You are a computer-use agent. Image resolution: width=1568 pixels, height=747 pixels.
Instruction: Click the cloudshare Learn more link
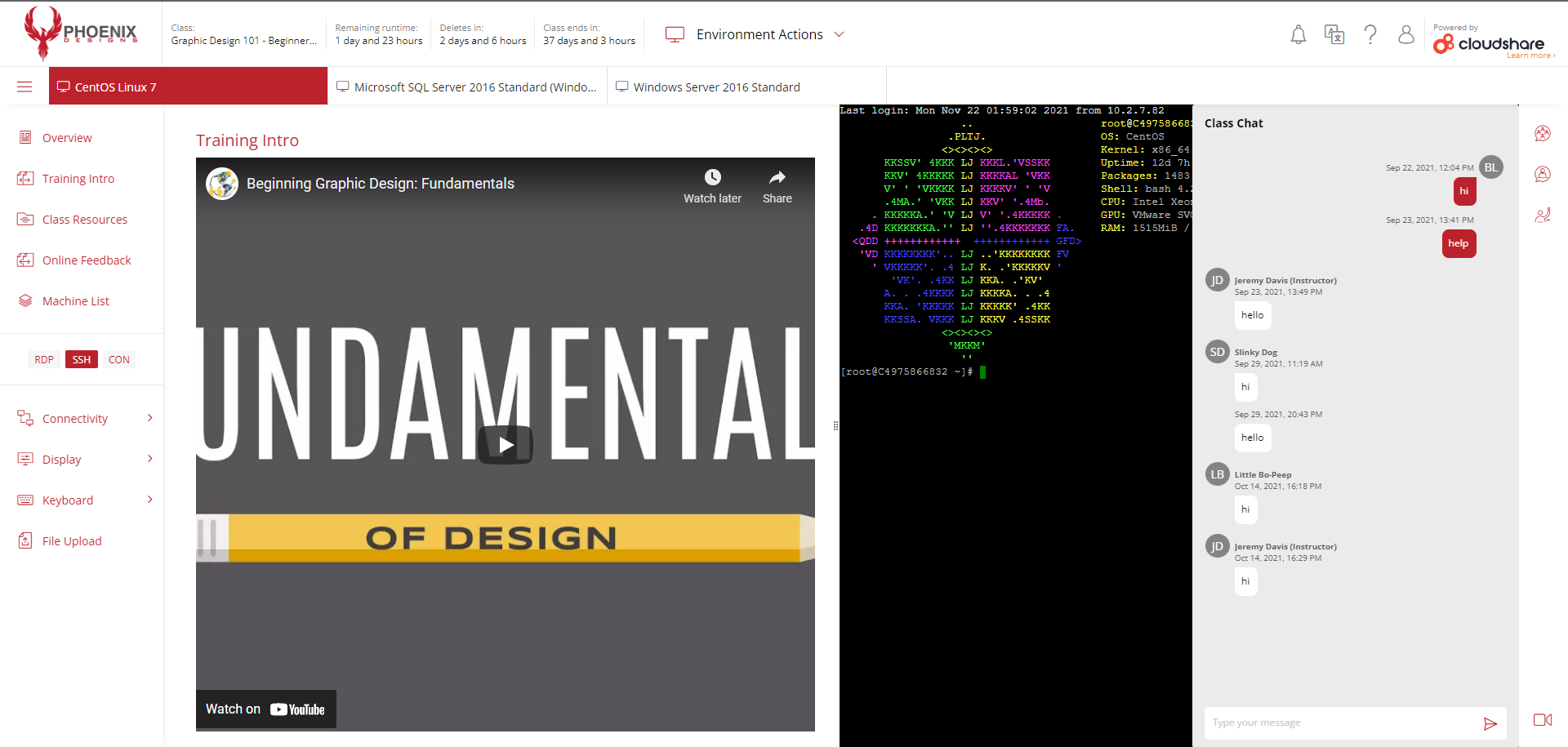coord(1530,56)
